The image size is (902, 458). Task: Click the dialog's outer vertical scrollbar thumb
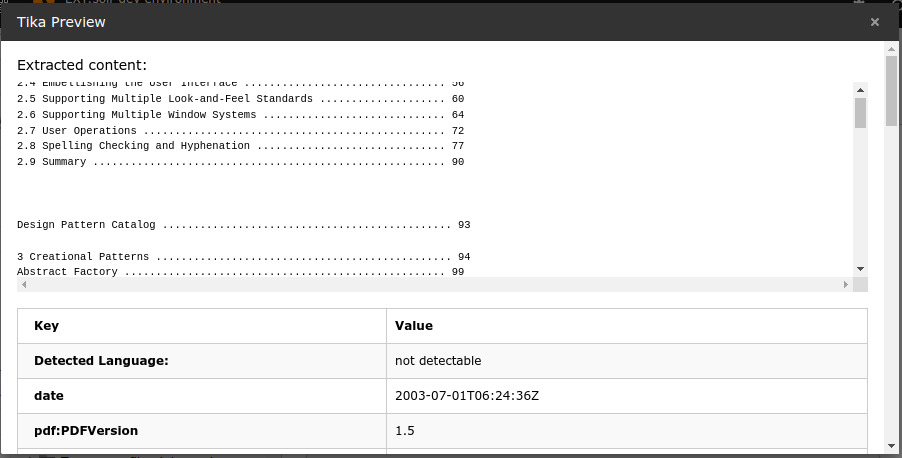coord(891,90)
